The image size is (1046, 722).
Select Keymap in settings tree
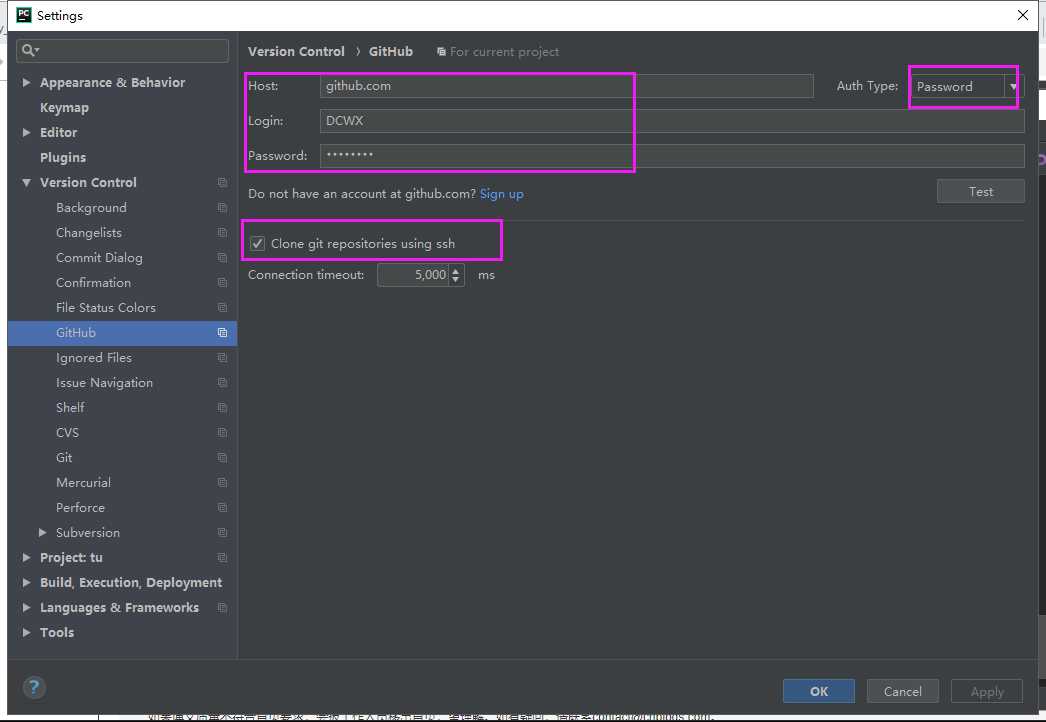tap(64, 107)
